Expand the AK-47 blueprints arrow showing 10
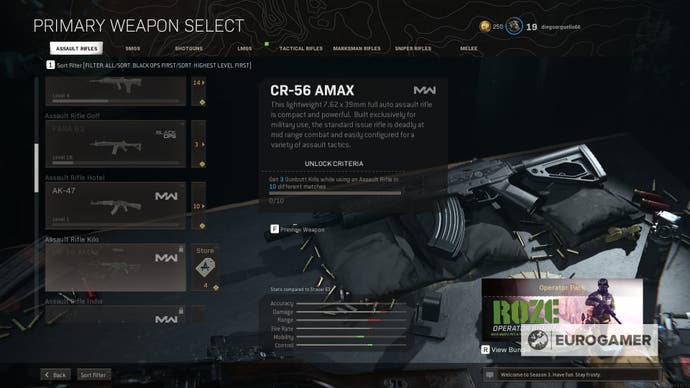The height and width of the screenshot is (388, 690). pyautogui.click(x=199, y=206)
